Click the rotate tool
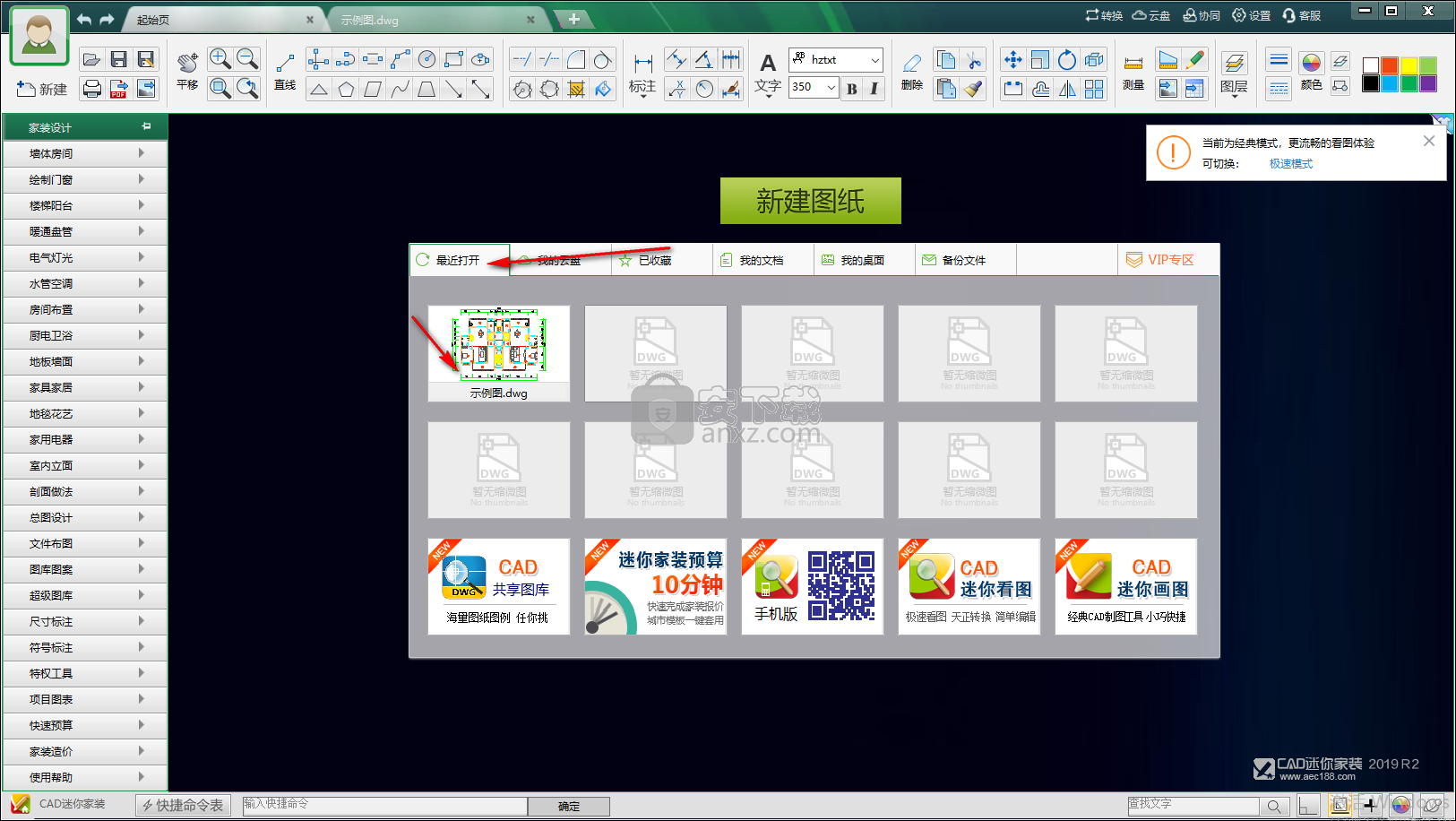 [1067, 60]
